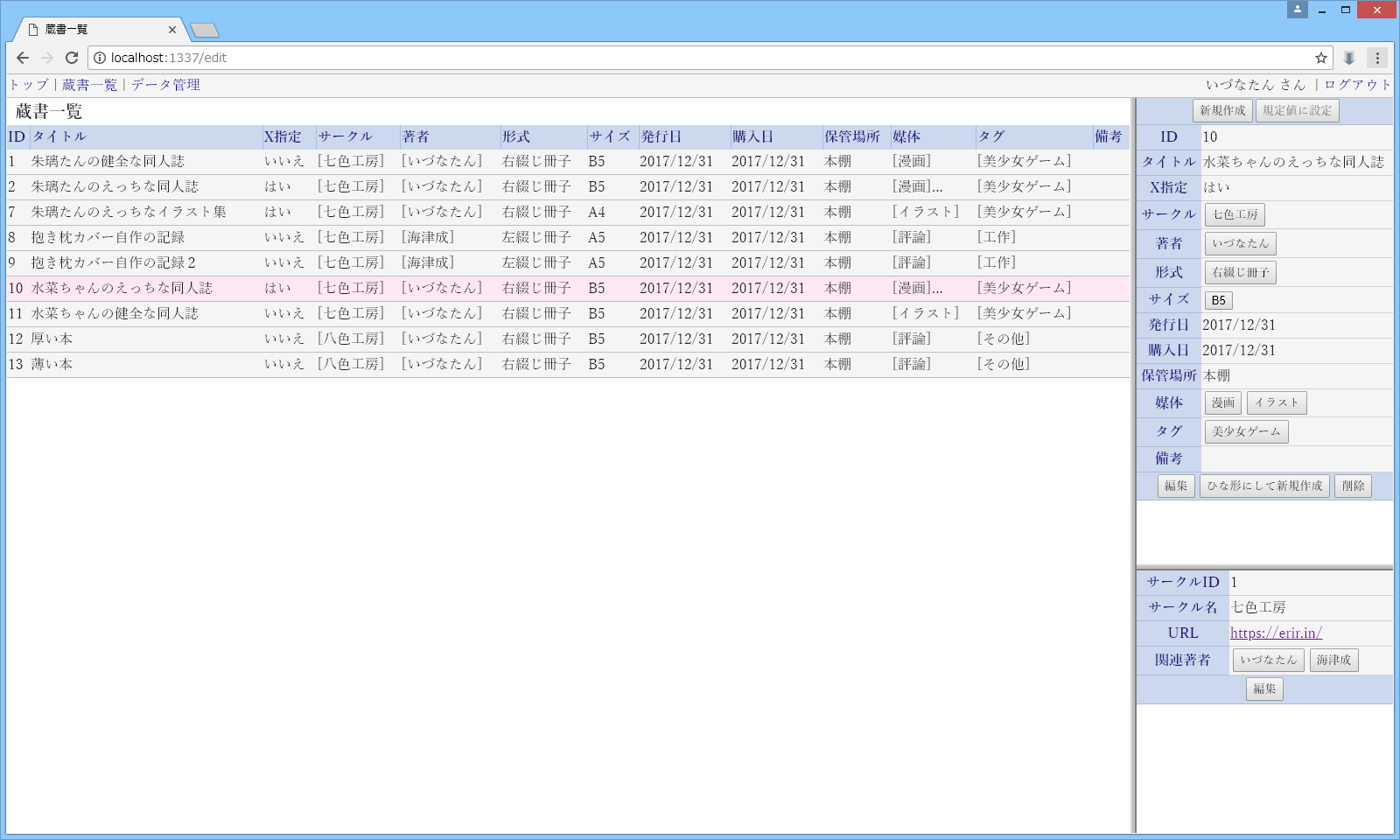Select the row 朱璃たんの健全な同人誌
The width and height of the screenshot is (1400, 840).
click(x=568, y=162)
